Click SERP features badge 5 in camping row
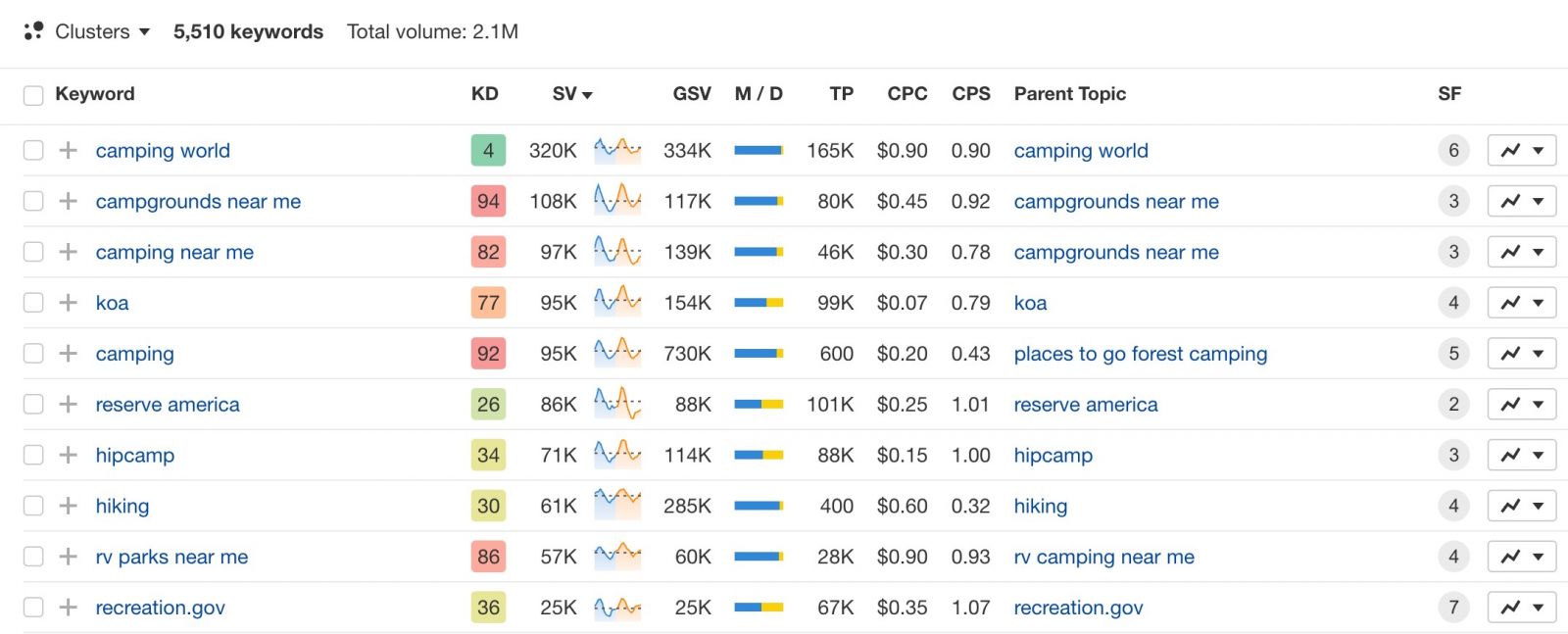Viewport: 1568px width, 634px height. click(1453, 354)
